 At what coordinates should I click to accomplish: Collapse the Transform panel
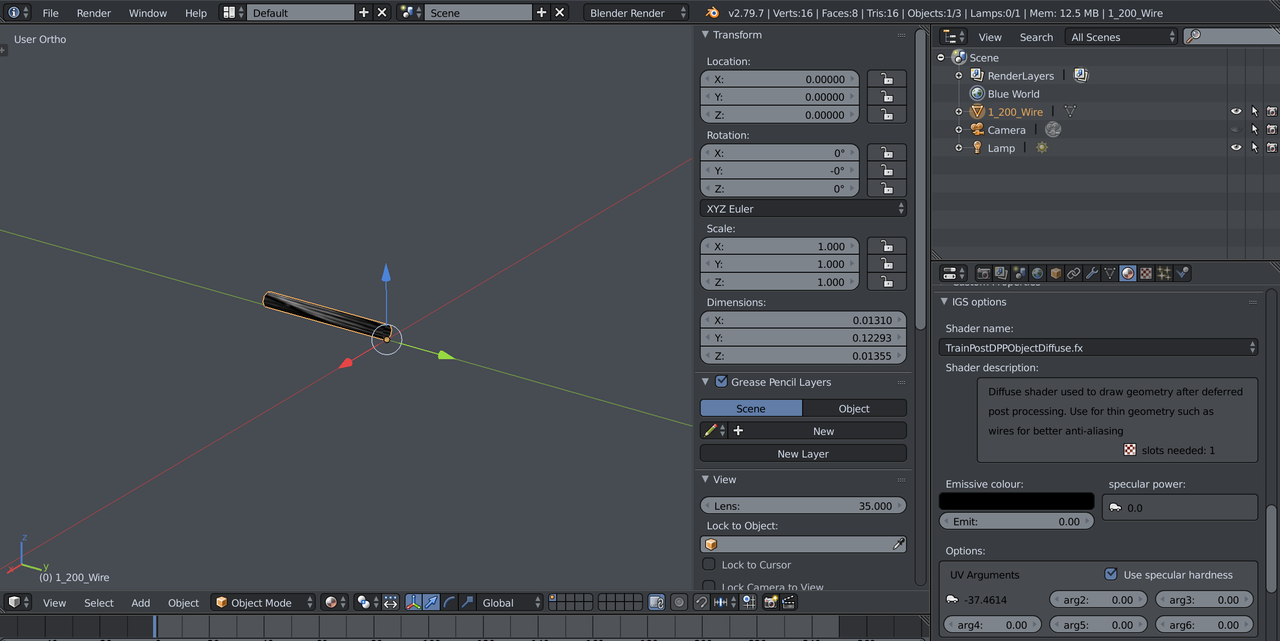click(704, 35)
